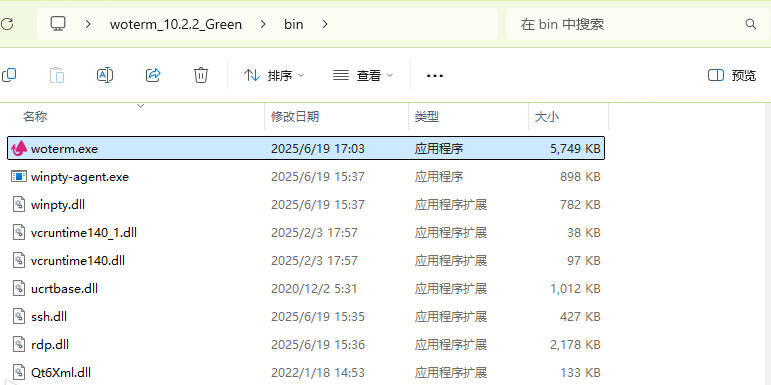Sort by the 类型 column header
771x385 pixels.
coord(427,117)
